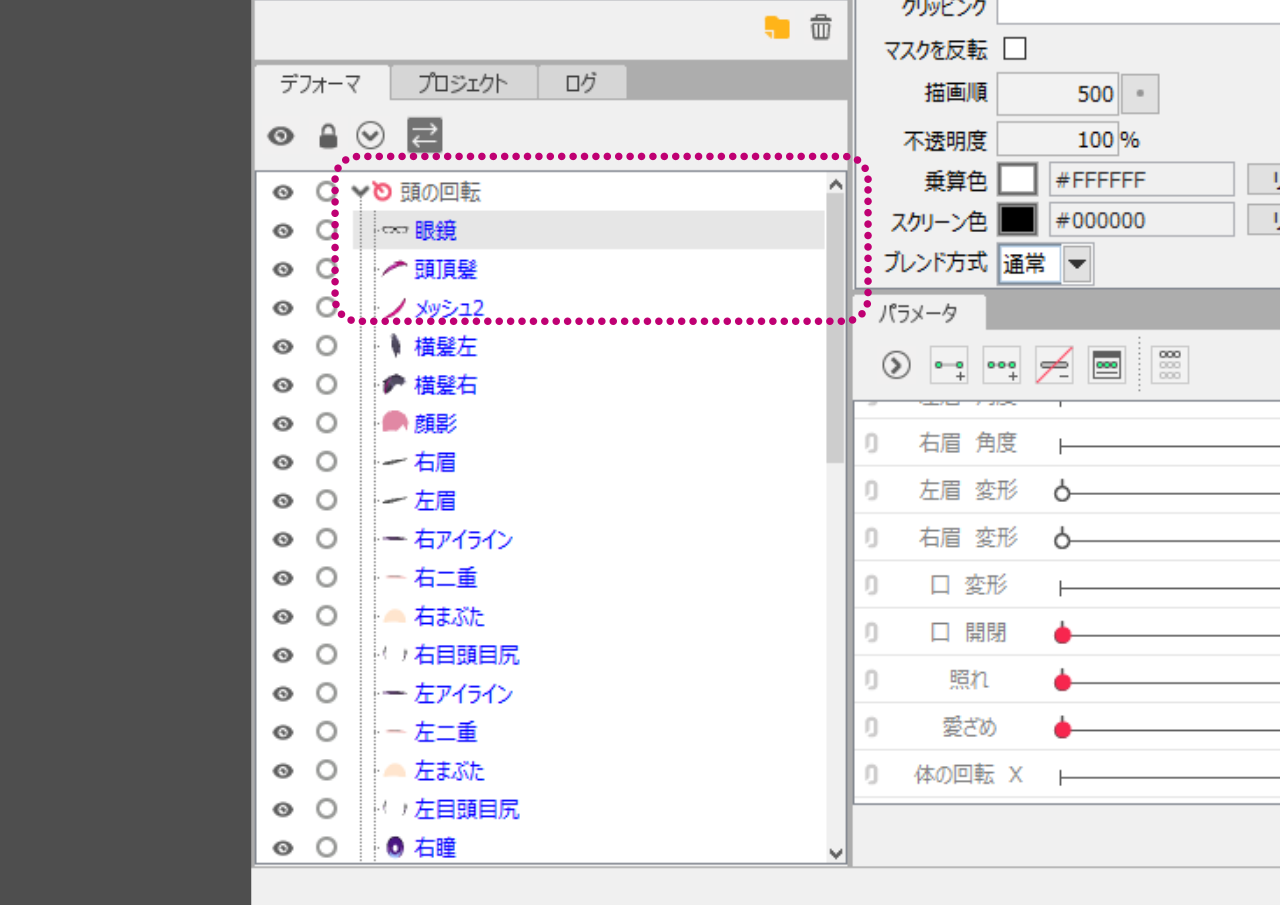
Task: Click the rotation deformer icon beside 頭の回転
Action: click(x=382, y=191)
